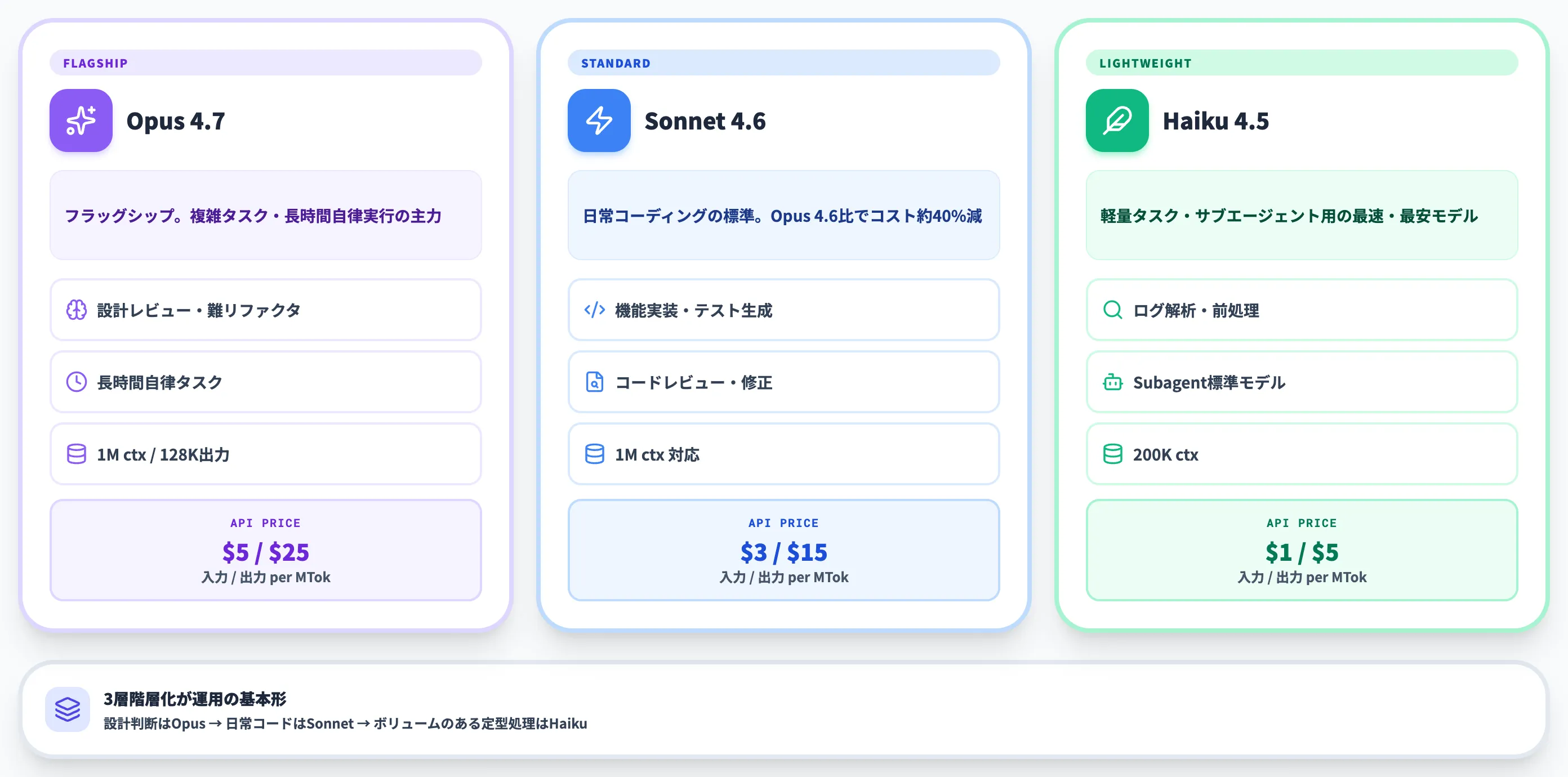Click the Opus 4.7 heading

click(x=176, y=121)
